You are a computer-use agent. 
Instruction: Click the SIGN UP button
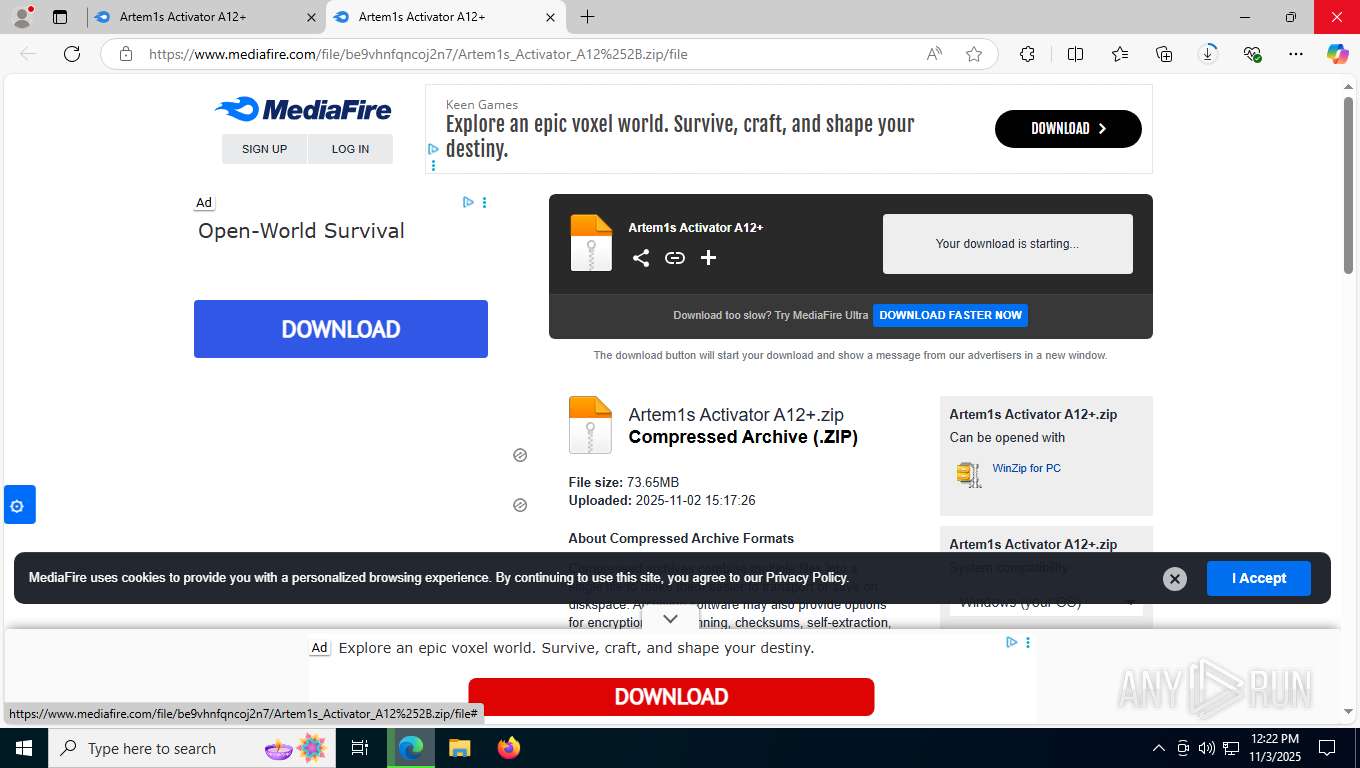tap(264, 149)
